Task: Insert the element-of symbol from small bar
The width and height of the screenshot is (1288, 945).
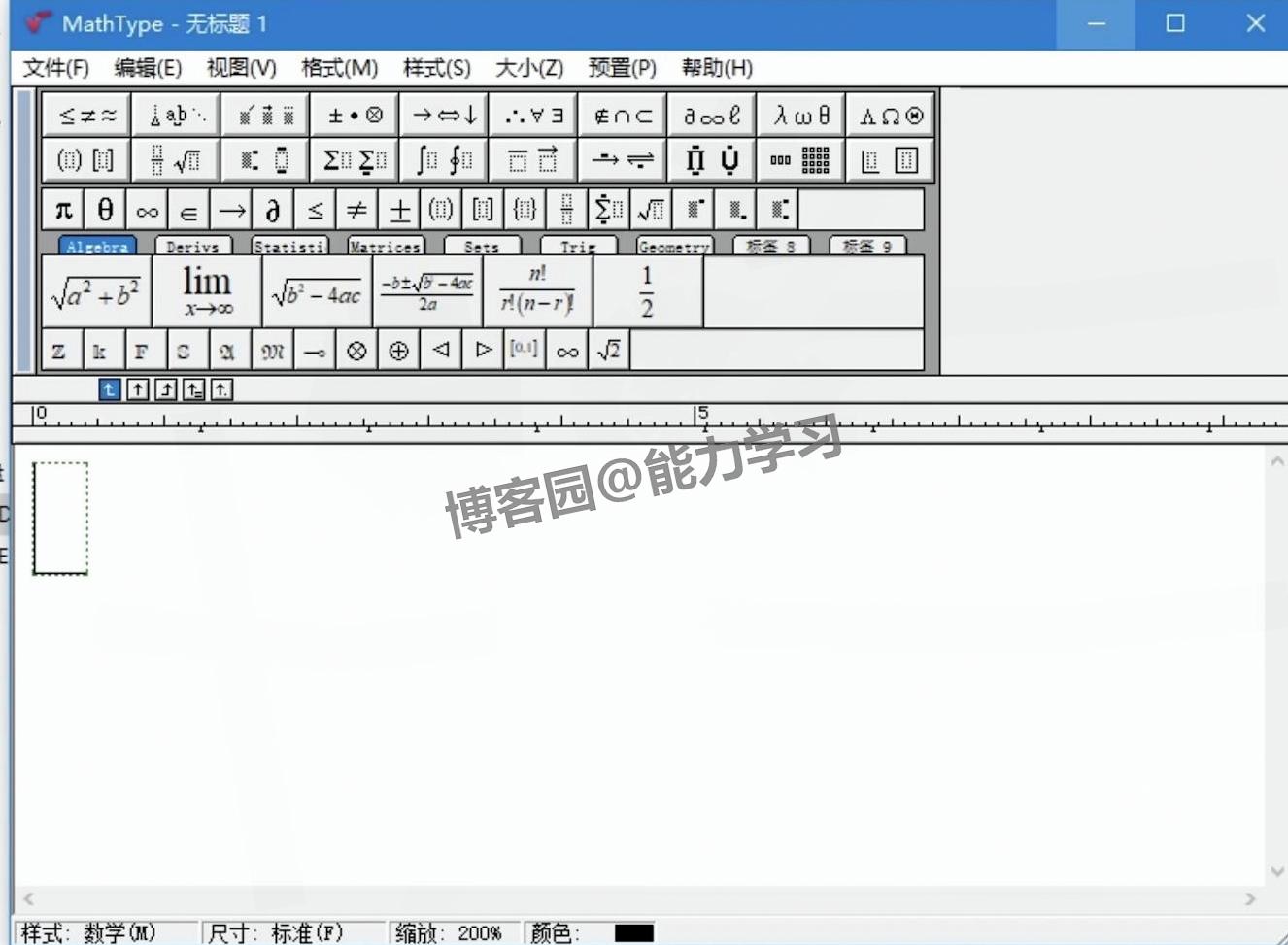Action: 189,210
